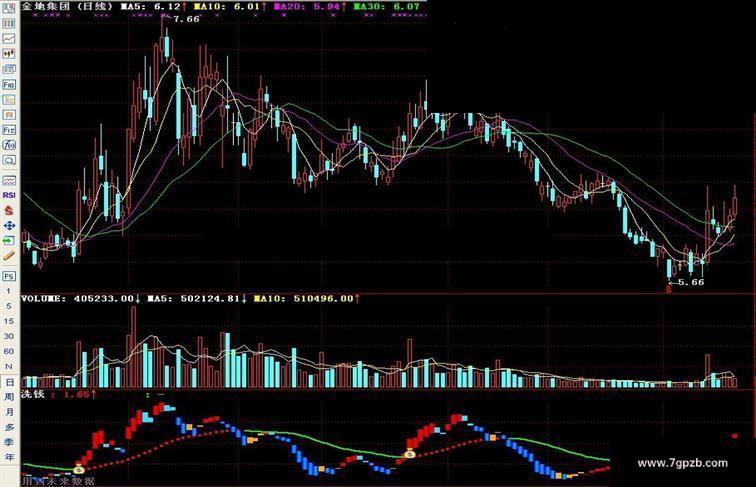756x487 pixels.
Task: Select the line chart icon in sidebar
Action: point(9,39)
